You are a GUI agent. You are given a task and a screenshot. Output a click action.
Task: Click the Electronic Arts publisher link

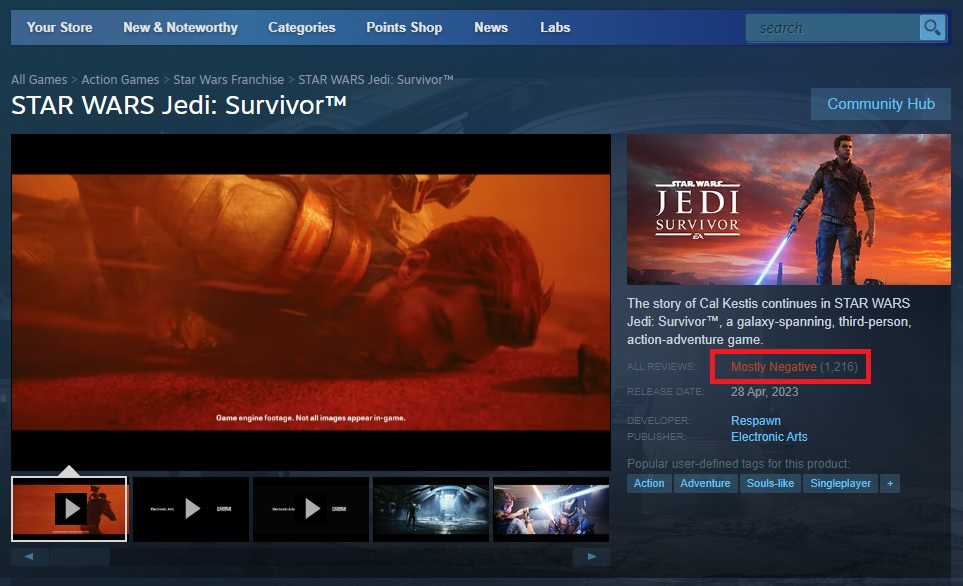768,436
